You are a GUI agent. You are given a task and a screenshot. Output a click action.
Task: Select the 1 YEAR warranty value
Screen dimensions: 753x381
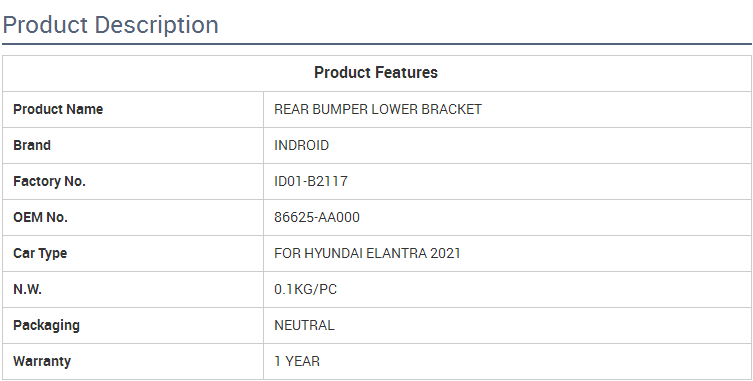[x=297, y=361]
